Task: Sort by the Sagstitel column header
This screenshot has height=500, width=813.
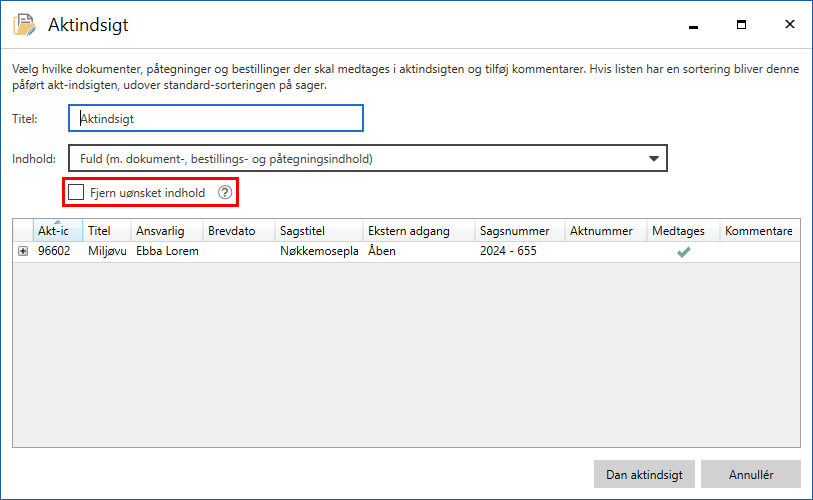Action: 315,231
